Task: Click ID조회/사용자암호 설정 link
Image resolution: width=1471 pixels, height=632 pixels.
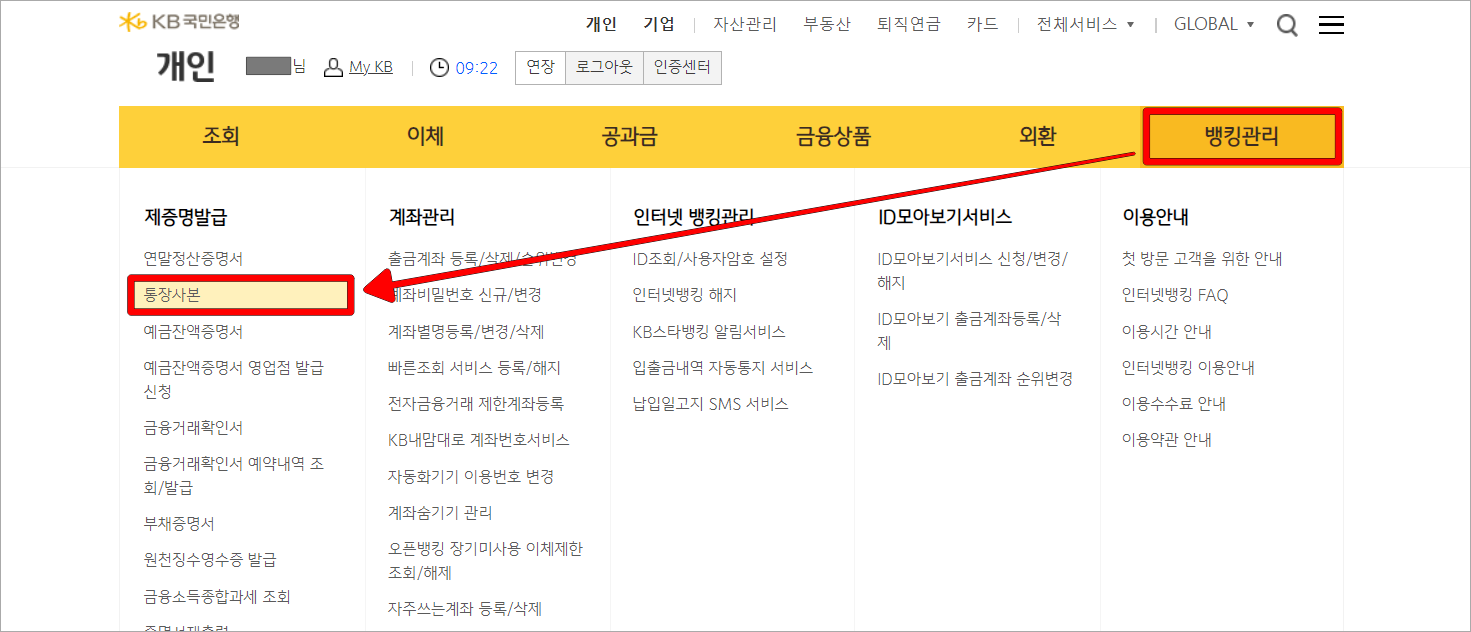Action: click(710, 259)
